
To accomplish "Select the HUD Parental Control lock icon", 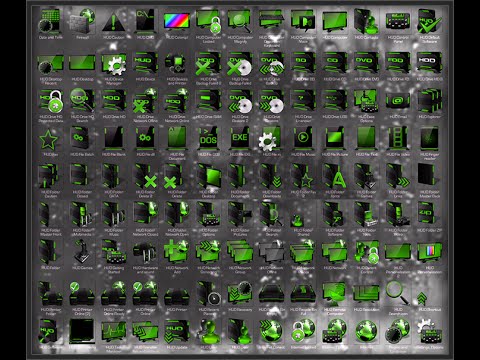I will click(367, 253).
